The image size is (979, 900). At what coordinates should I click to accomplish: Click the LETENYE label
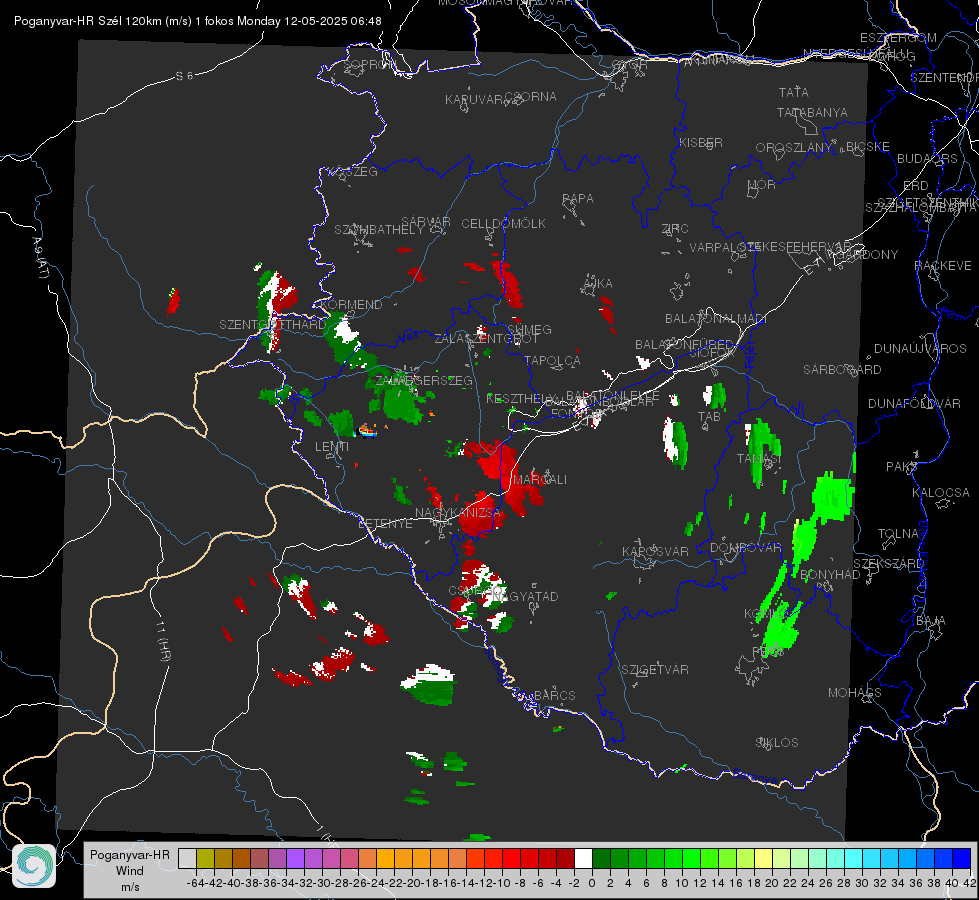pyautogui.click(x=385, y=524)
